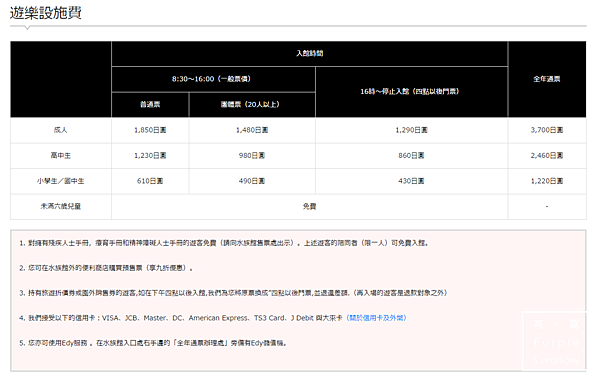Select note 3 about after-four ticket refunds

coord(233,293)
